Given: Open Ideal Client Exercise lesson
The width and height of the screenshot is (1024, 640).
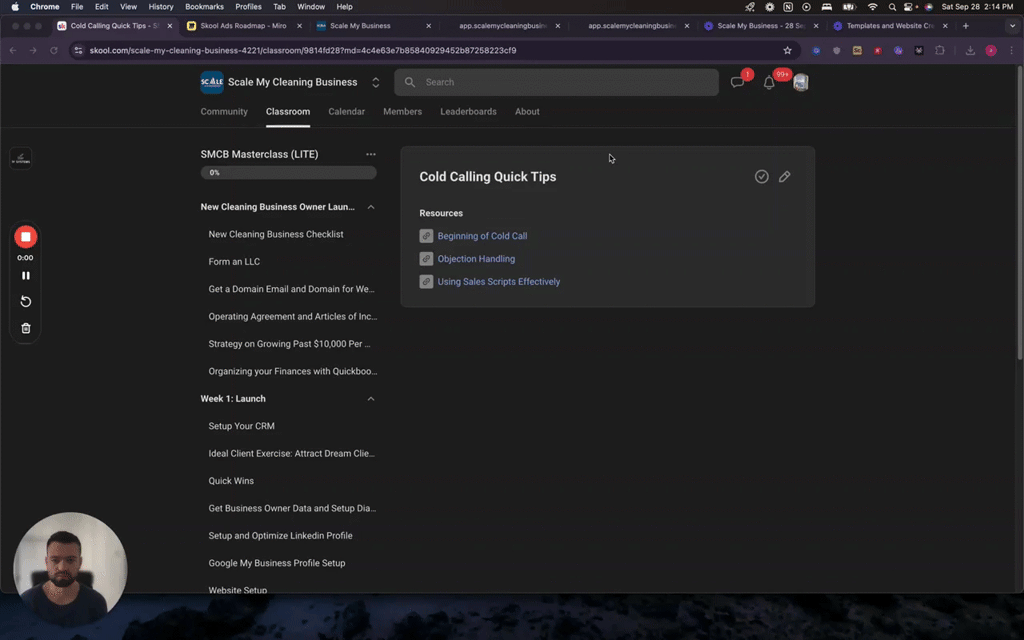Looking at the screenshot, I should point(289,453).
